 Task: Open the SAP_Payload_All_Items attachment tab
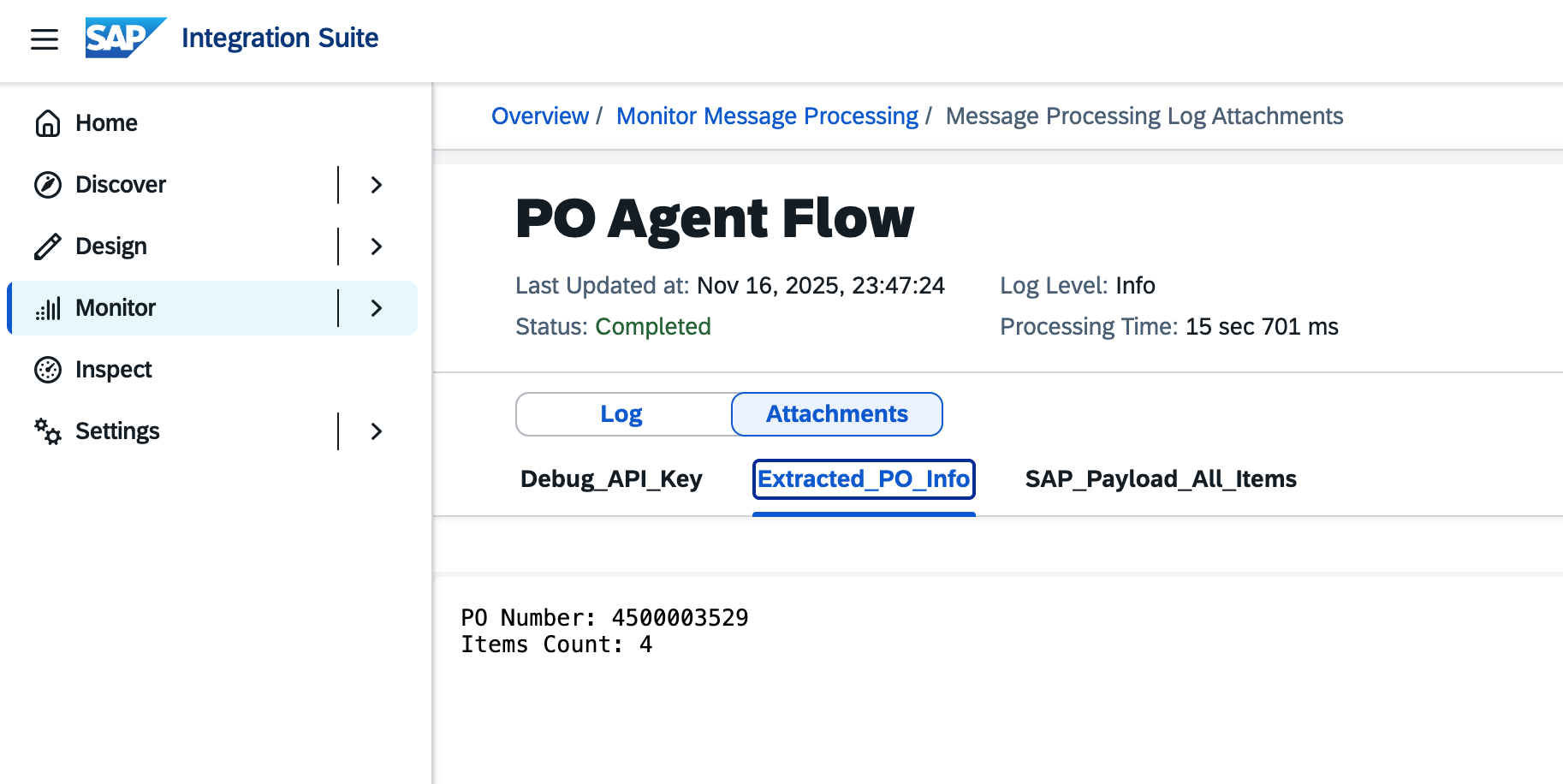tap(1161, 479)
